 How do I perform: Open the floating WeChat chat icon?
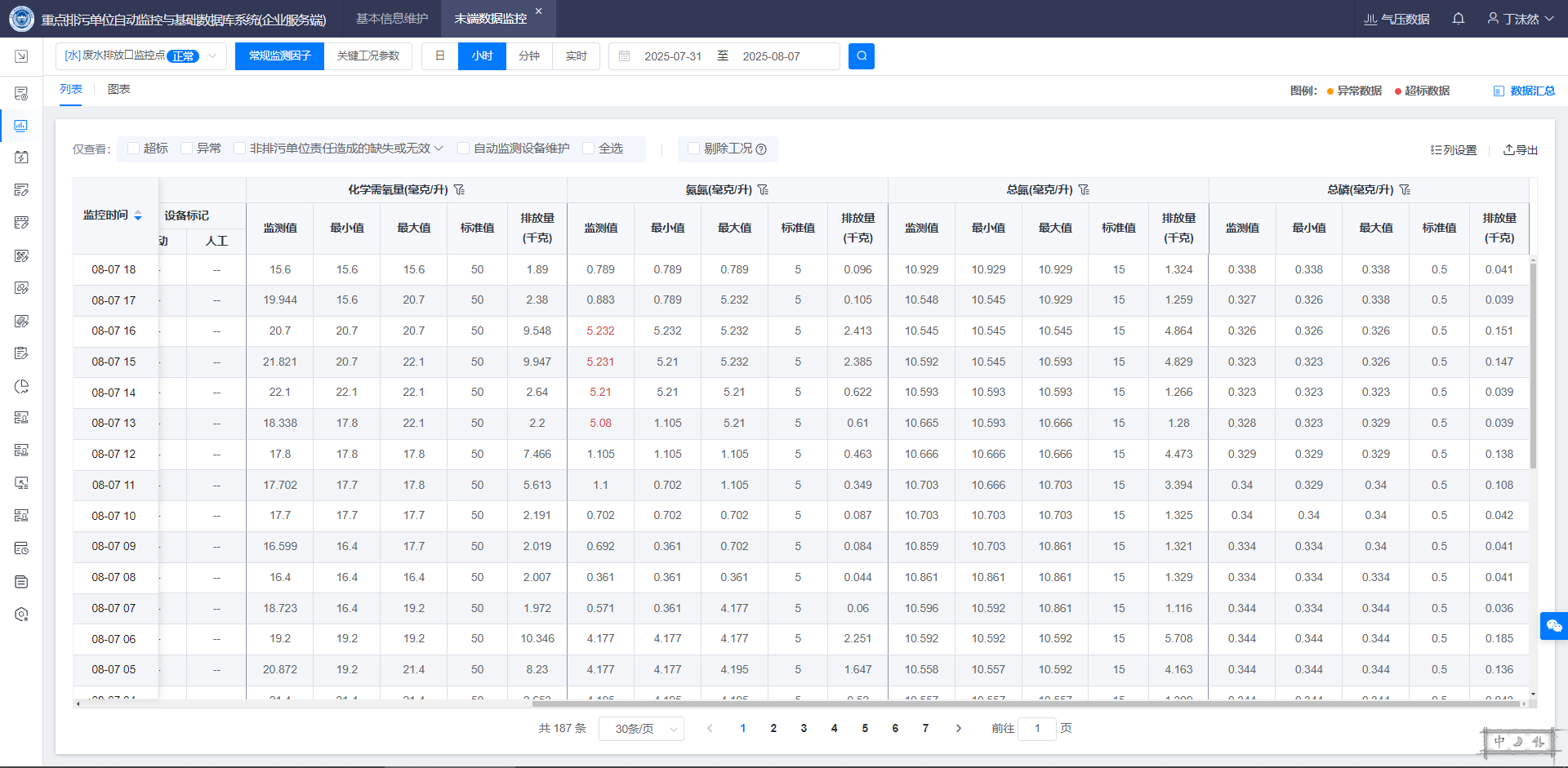click(1553, 626)
